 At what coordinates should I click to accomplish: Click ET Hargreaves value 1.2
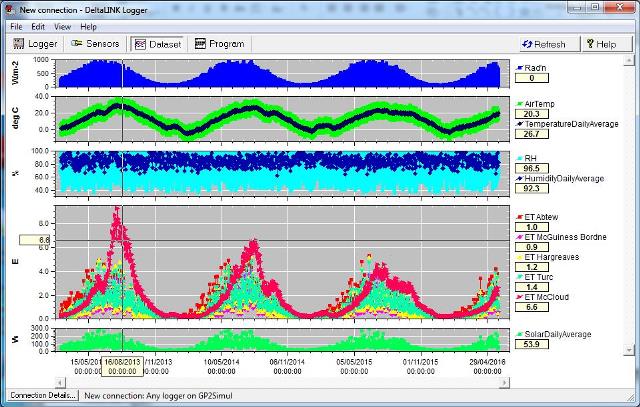pyautogui.click(x=532, y=267)
